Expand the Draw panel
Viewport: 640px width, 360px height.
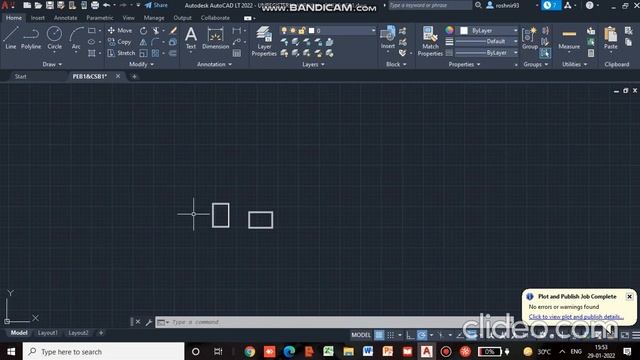coord(52,64)
